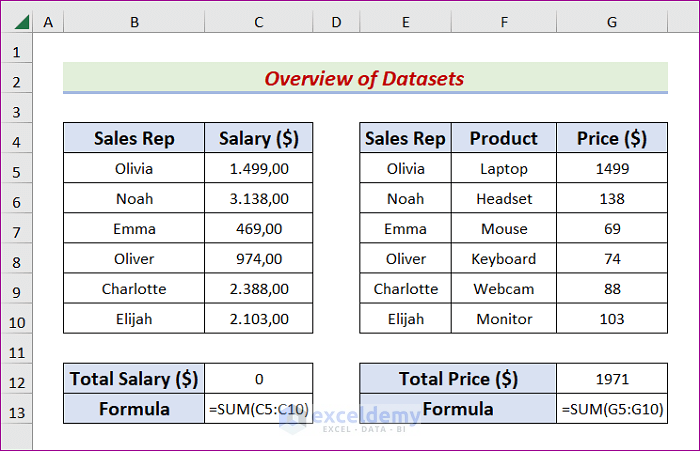The height and width of the screenshot is (451, 700).
Task: Select column E header
Action: tap(405, 20)
